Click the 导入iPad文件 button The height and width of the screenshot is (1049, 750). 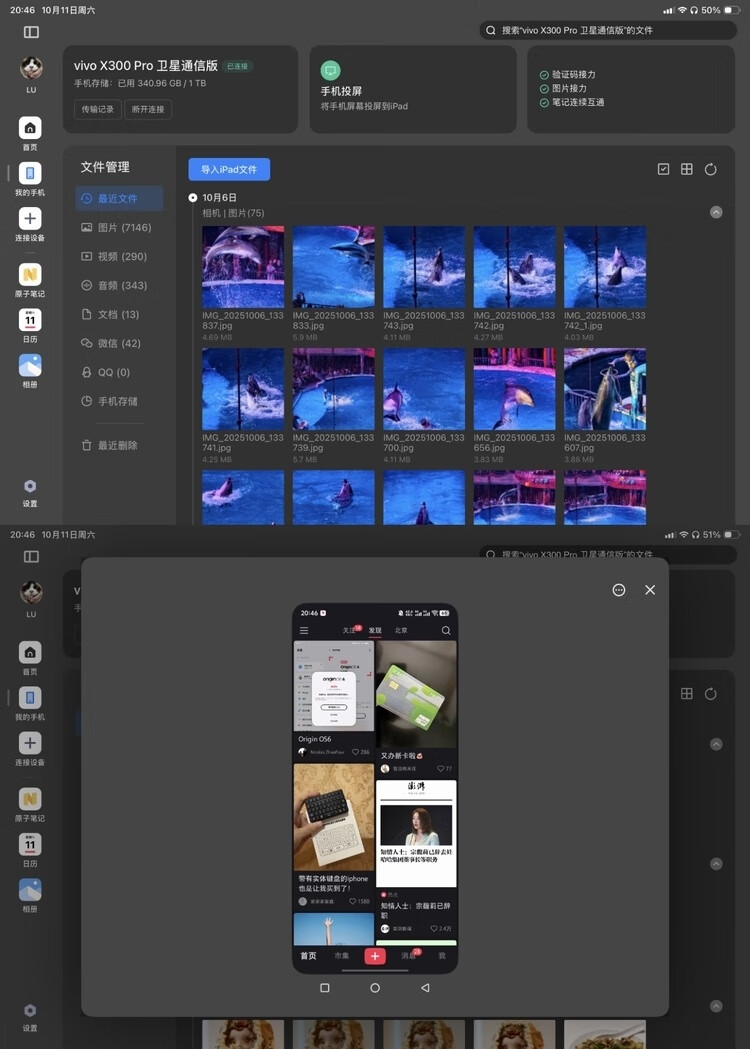pyautogui.click(x=229, y=170)
